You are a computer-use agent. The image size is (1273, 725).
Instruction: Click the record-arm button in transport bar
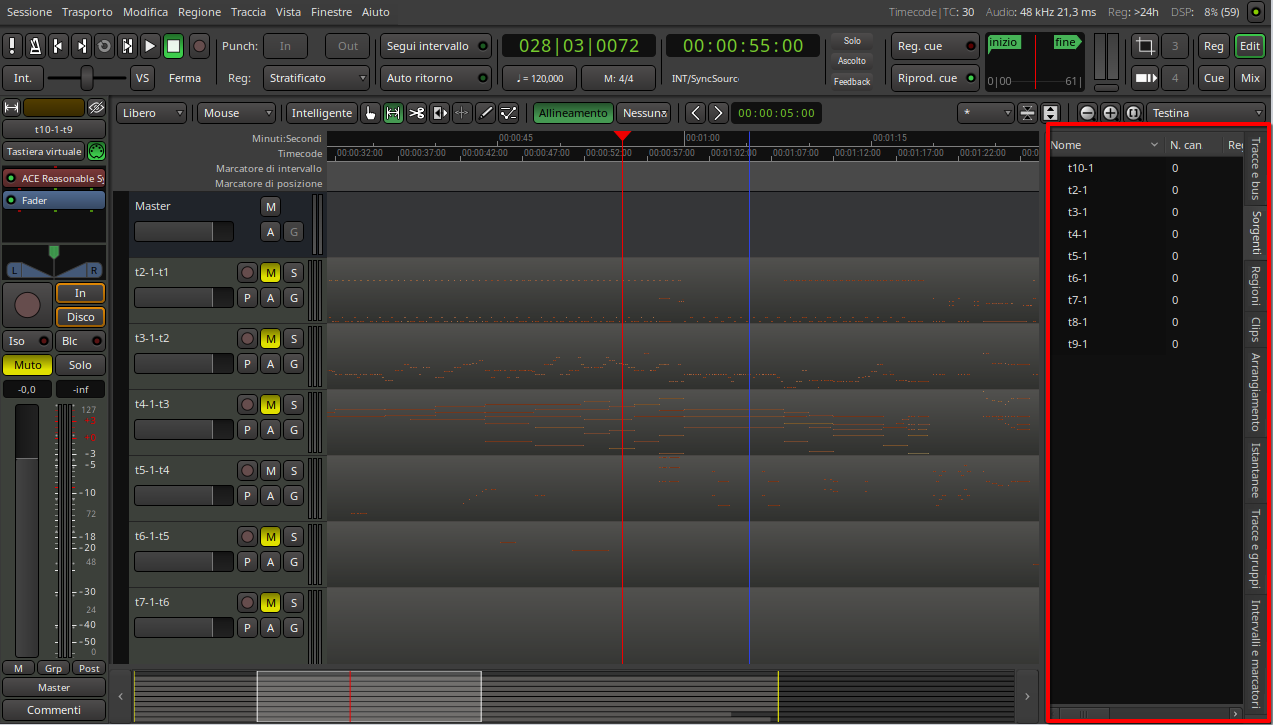(199, 46)
